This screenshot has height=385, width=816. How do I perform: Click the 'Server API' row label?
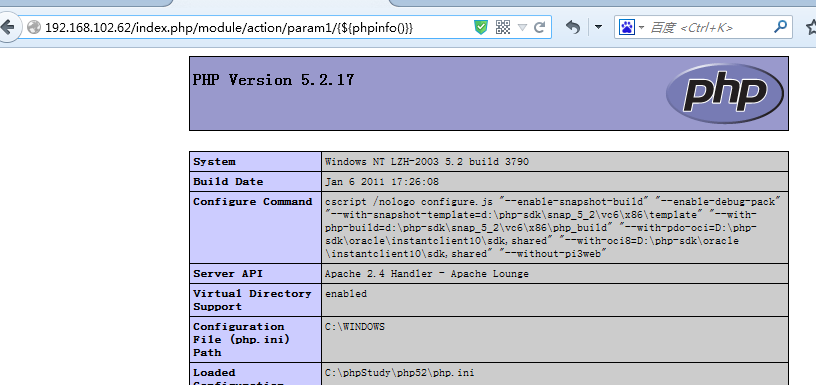pos(228,274)
